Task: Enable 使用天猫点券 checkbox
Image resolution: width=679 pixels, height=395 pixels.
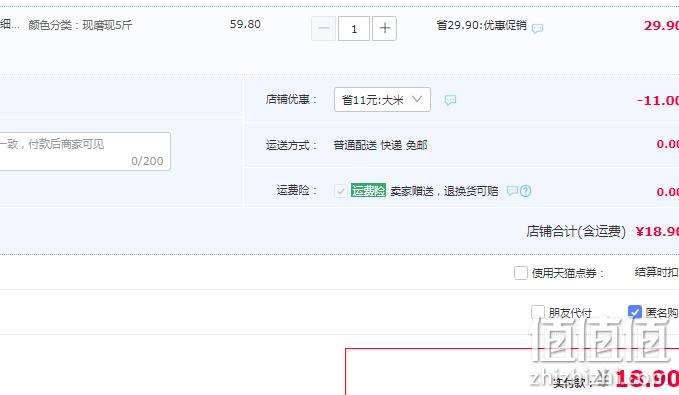Action: (521, 273)
